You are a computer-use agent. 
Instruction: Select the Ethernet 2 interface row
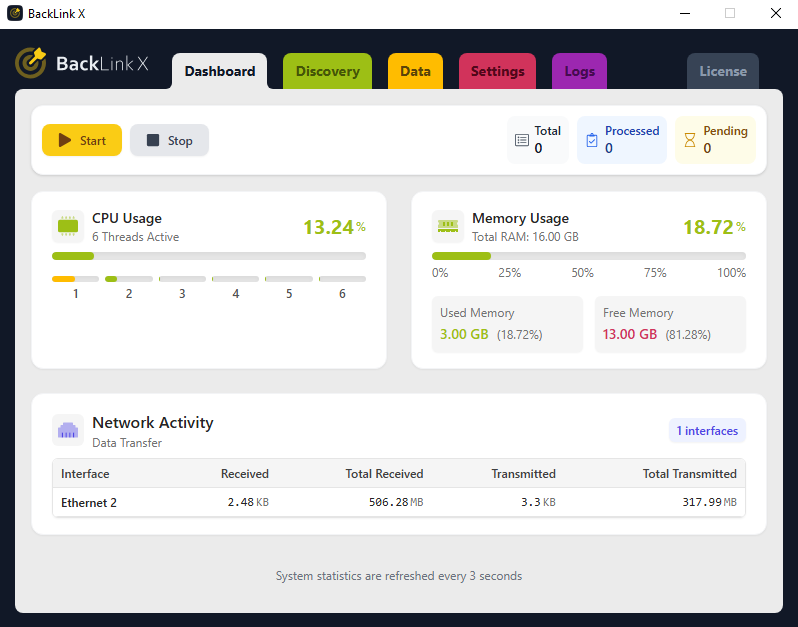398,502
